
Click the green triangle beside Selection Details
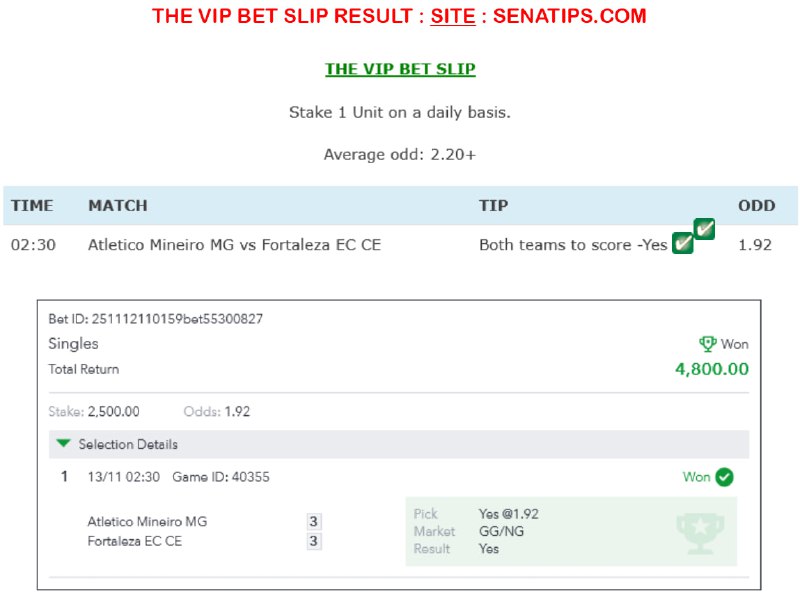click(x=64, y=444)
